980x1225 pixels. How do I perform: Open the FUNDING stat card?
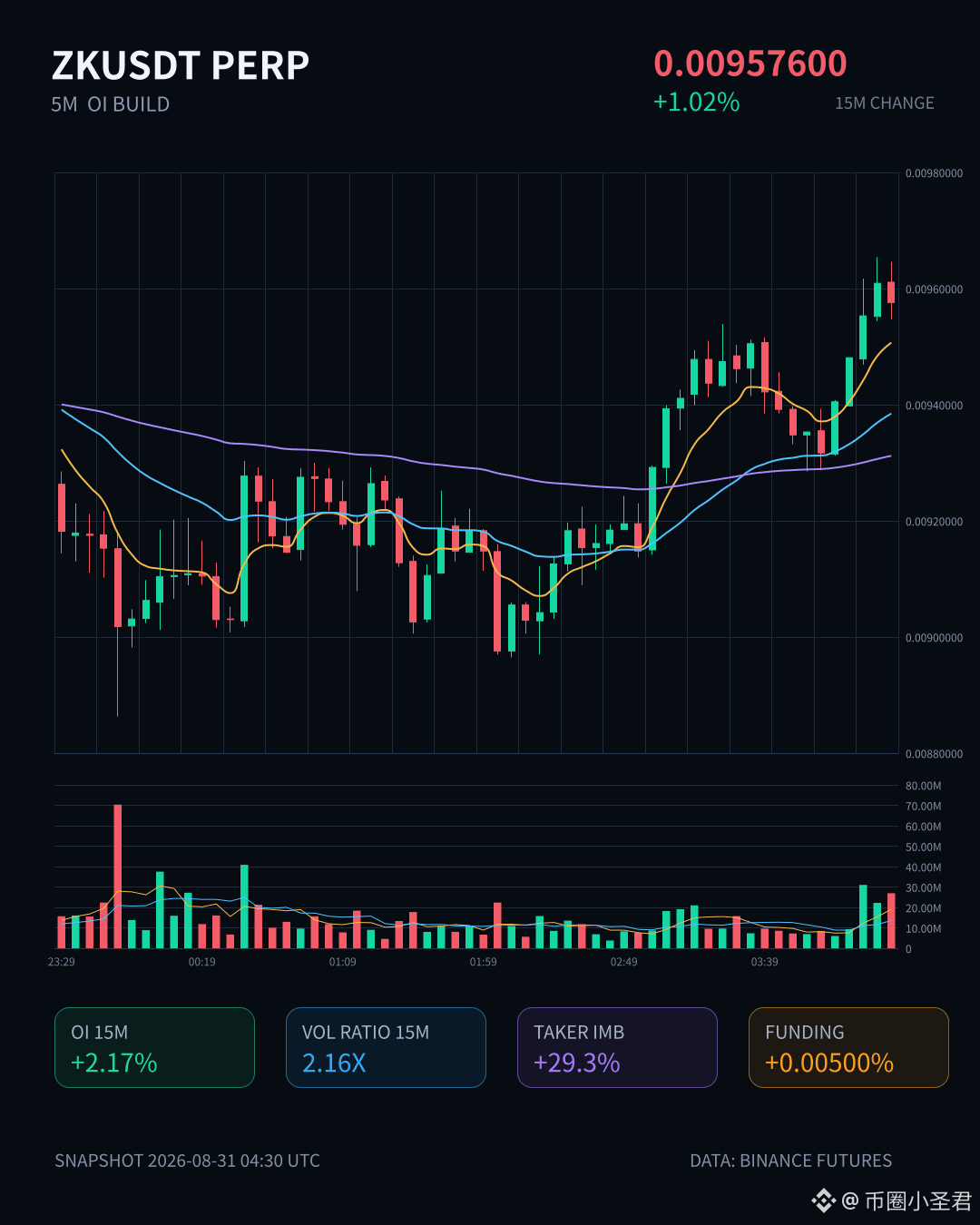[x=848, y=1047]
